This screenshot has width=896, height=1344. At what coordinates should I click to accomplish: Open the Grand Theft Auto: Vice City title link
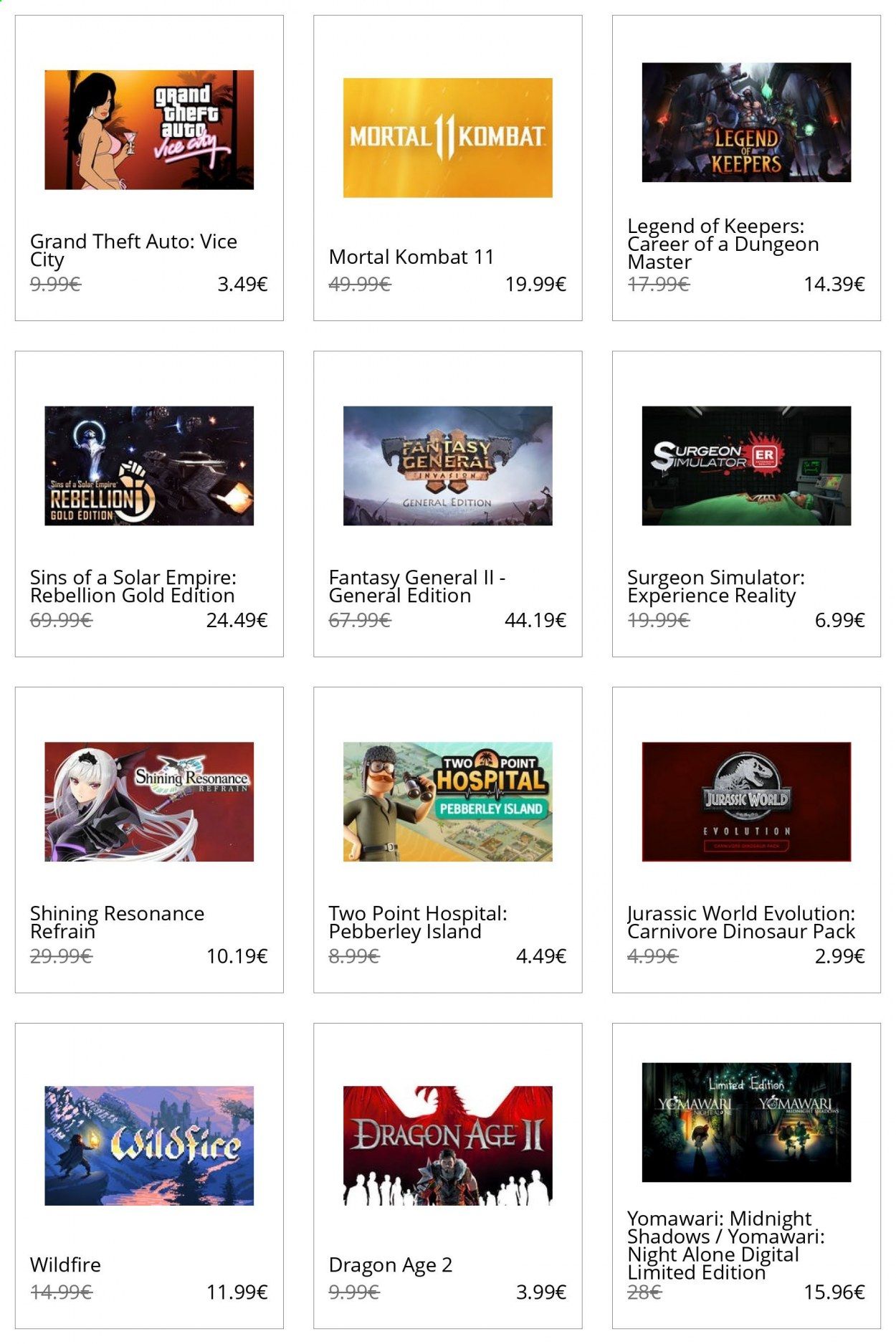[x=133, y=250]
